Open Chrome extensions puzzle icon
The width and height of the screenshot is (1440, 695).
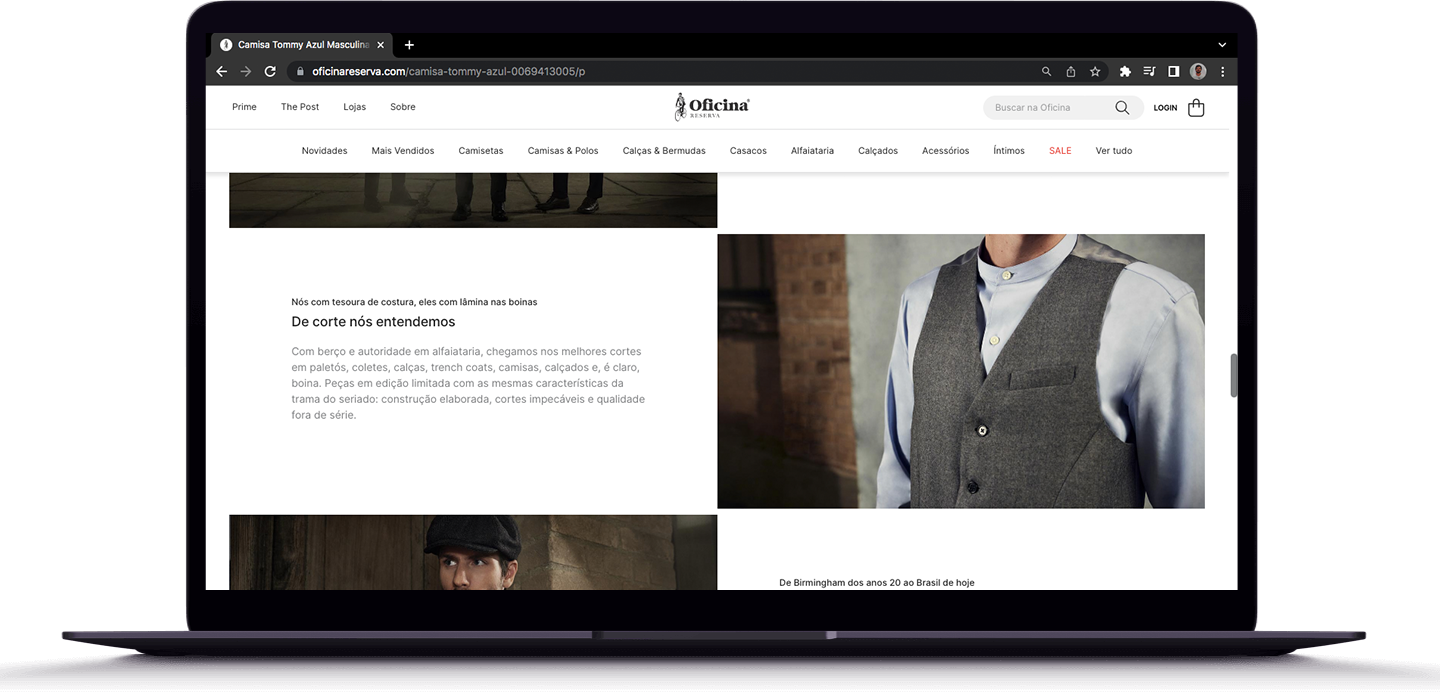tap(1125, 71)
